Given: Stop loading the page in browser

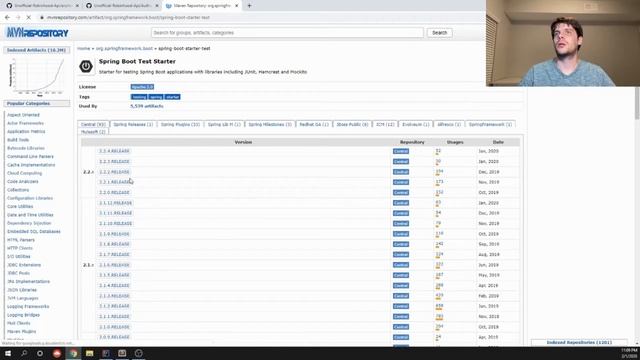Looking at the screenshot, I should [29, 18].
